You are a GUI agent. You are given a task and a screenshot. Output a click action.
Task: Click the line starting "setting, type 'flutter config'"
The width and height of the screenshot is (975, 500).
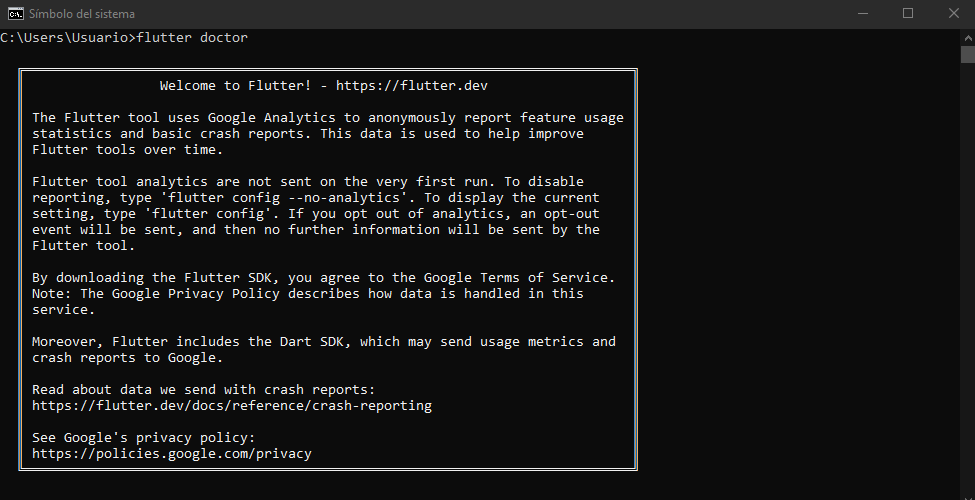point(316,214)
